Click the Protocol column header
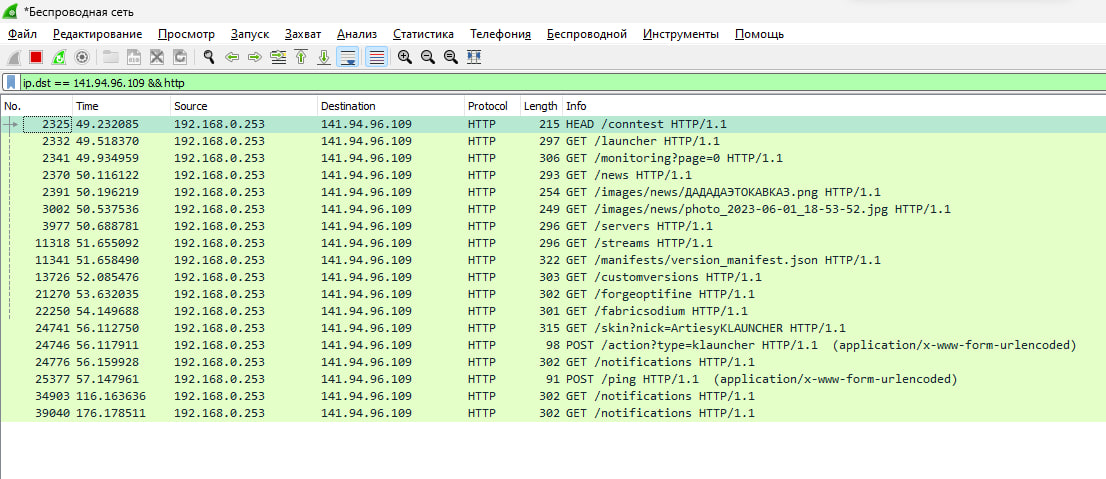 [490, 106]
